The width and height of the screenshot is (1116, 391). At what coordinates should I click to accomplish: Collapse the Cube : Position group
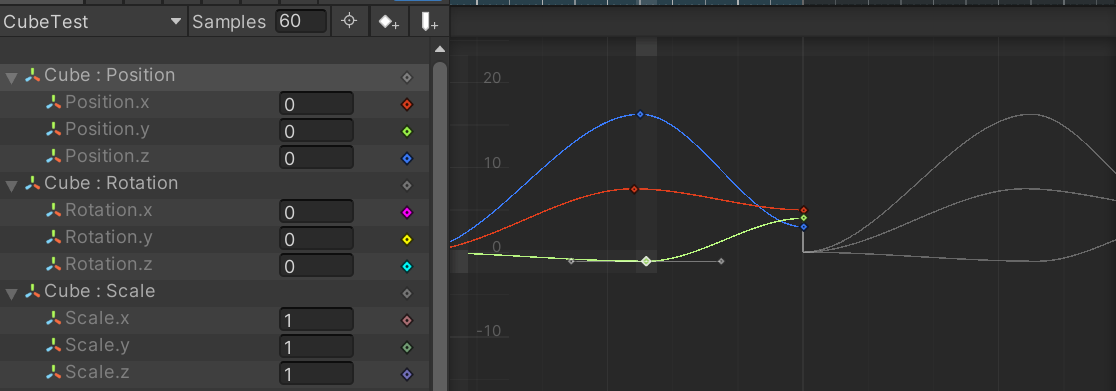[x=11, y=78]
